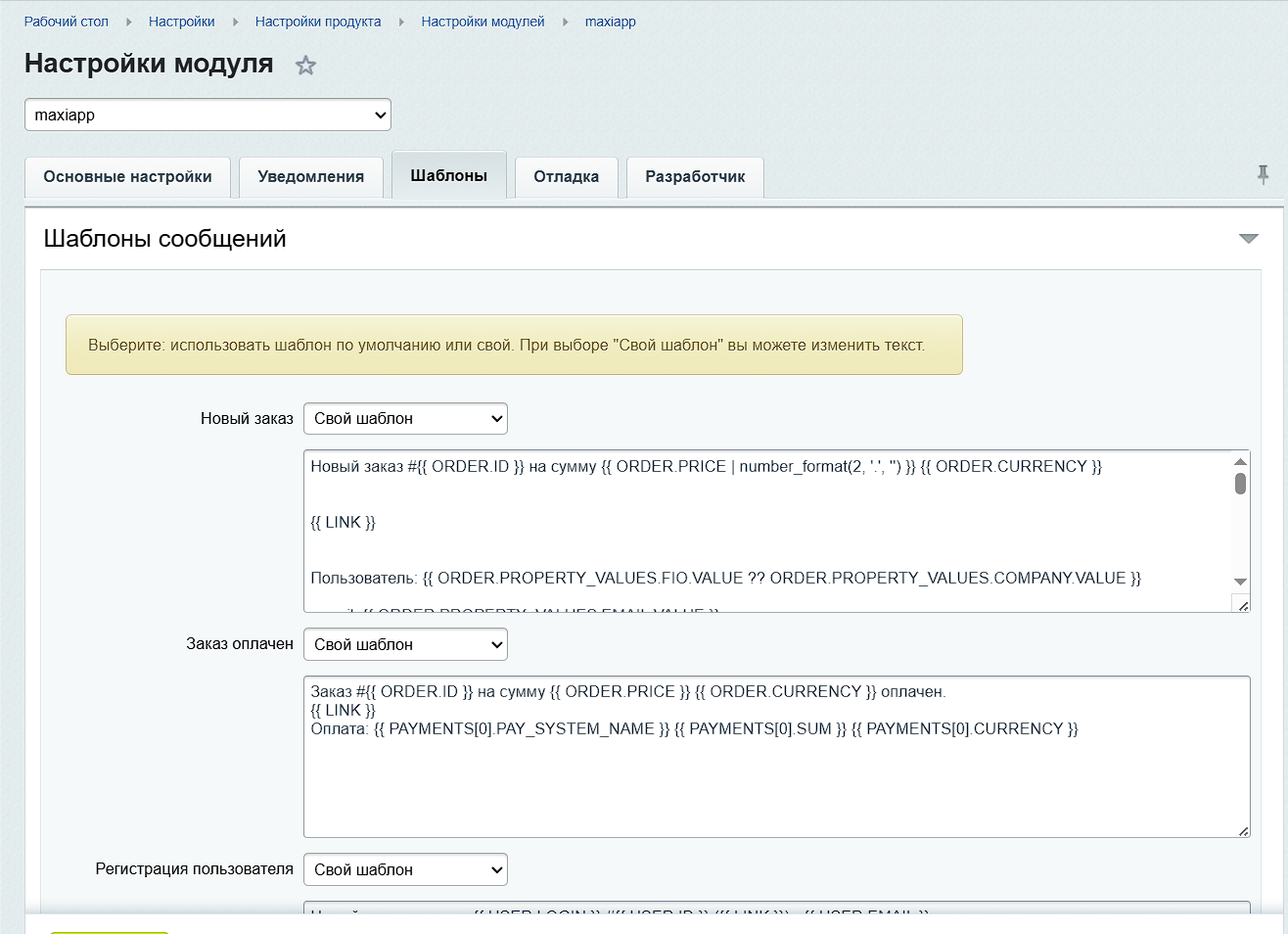Open the maxiapp module selector dropdown

pyautogui.click(x=207, y=115)
